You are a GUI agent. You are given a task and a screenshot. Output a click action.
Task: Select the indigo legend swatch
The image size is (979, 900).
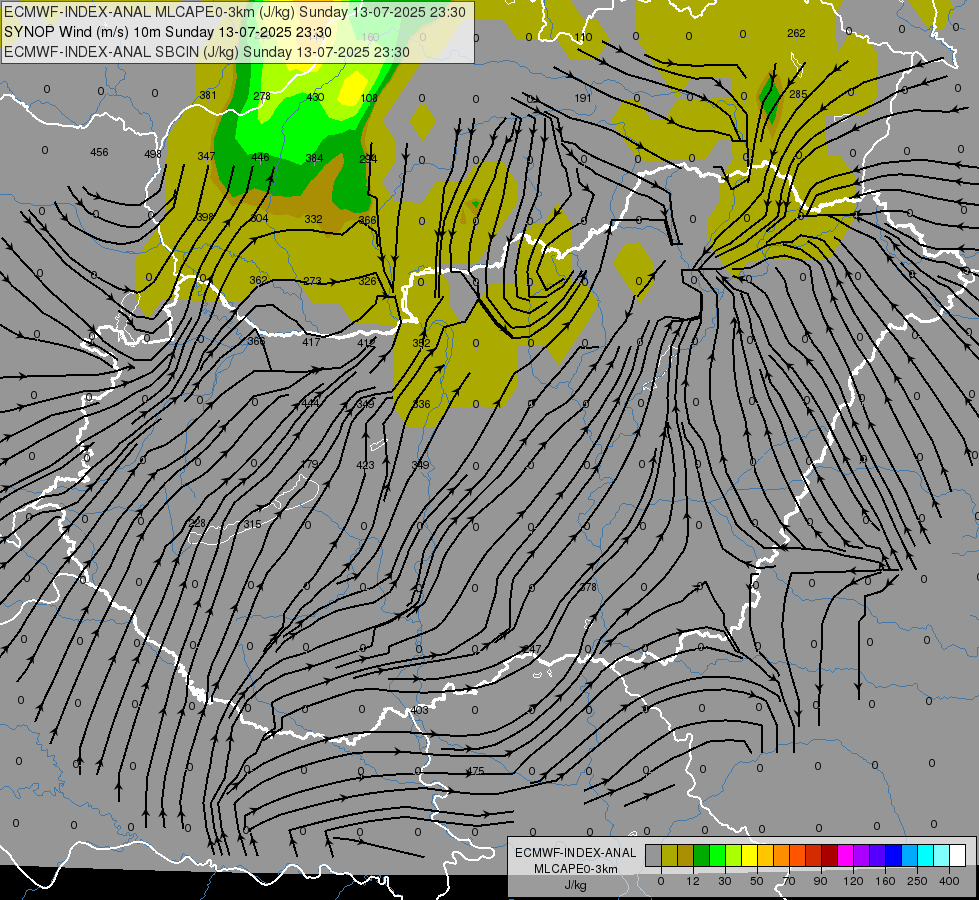tap(877, 856)
